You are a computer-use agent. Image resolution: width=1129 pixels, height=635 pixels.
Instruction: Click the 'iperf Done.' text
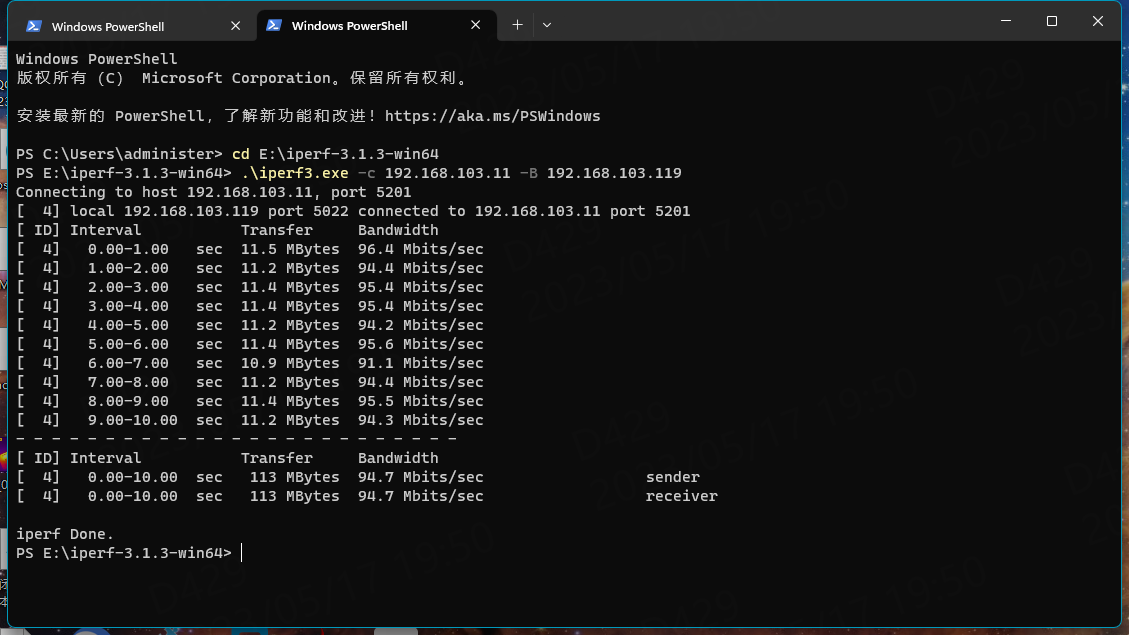point(65,534)
